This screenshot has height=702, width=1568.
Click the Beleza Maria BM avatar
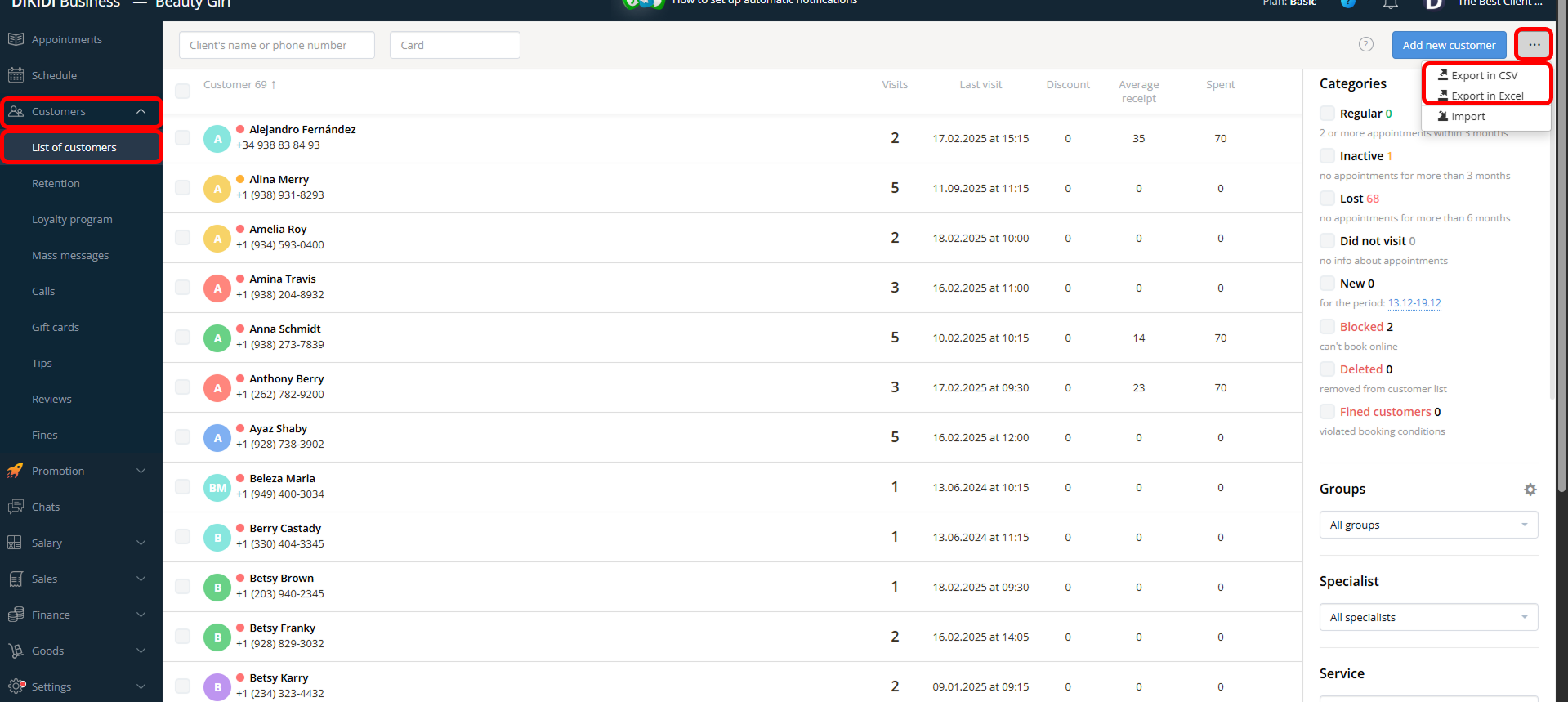217,488
